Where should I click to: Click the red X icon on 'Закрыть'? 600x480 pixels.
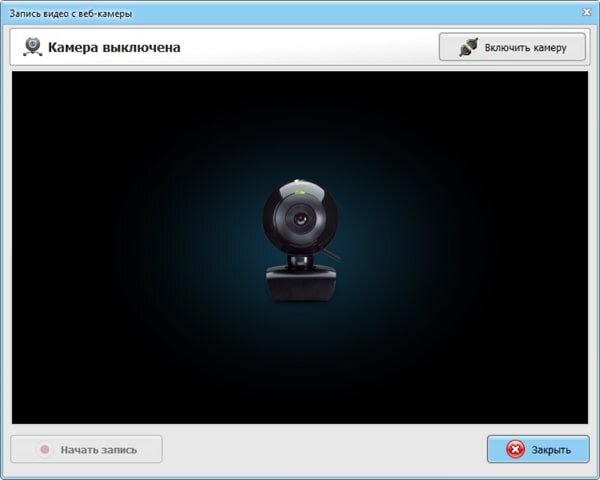coord(515,449)
